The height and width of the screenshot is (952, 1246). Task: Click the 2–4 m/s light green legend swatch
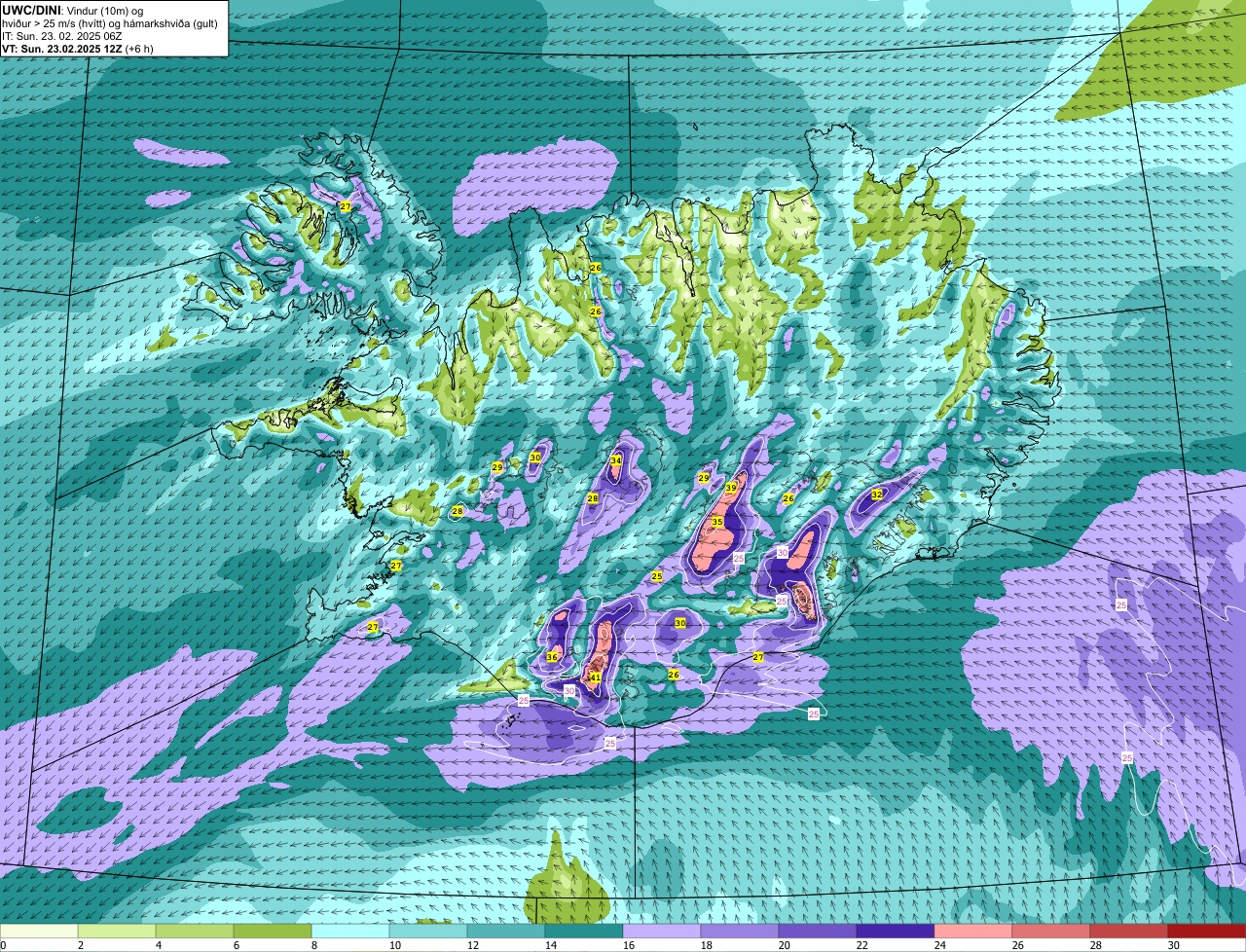point(117,932)
